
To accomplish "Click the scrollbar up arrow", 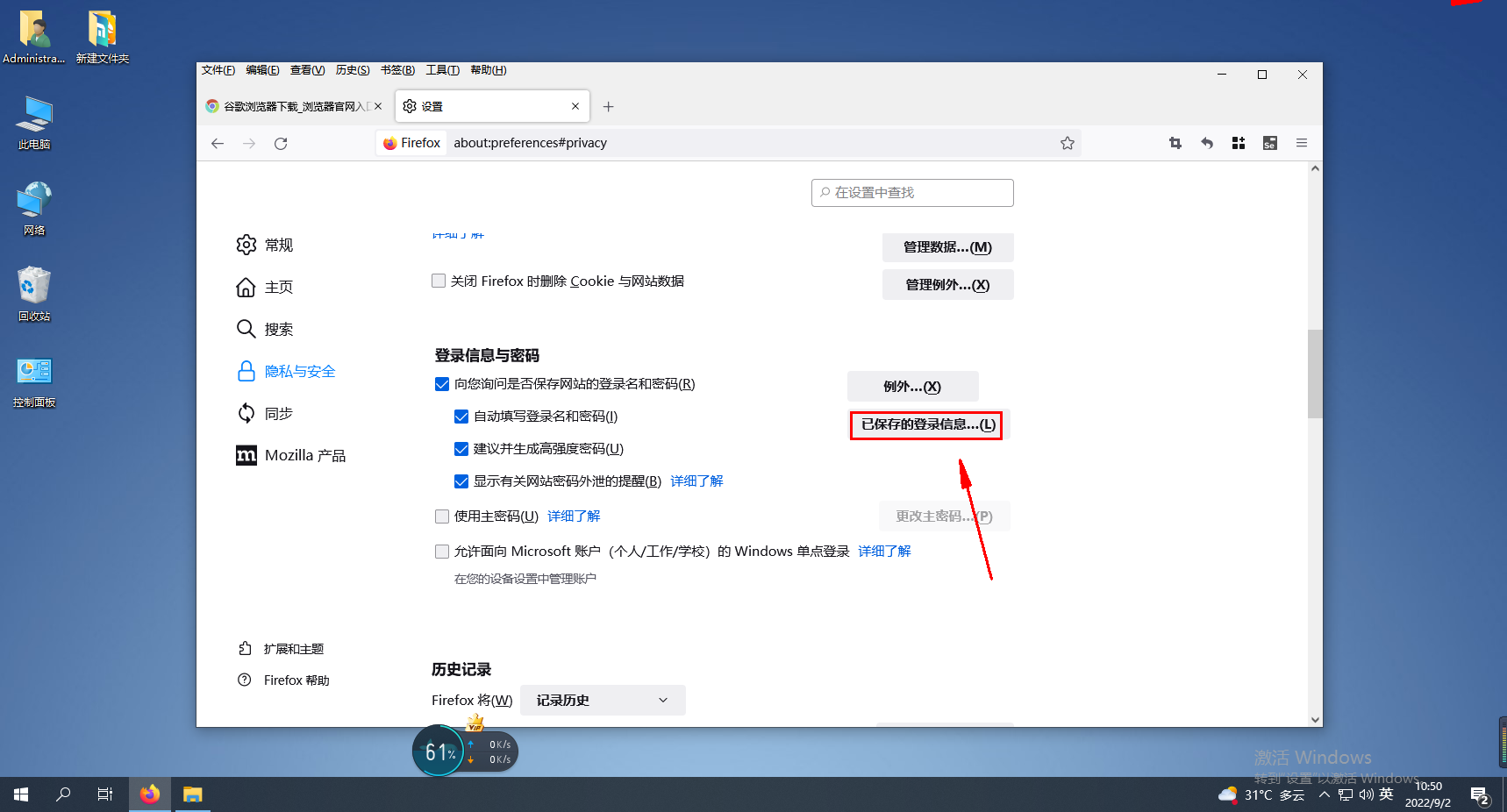I will (x=1314, y=168).
